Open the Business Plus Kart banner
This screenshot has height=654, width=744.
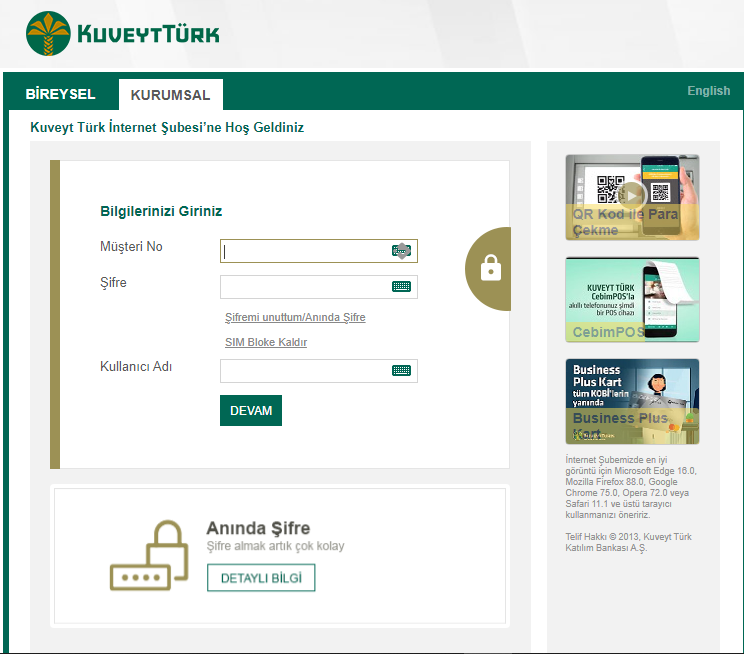pyautogui.click(x=632, y=401)
